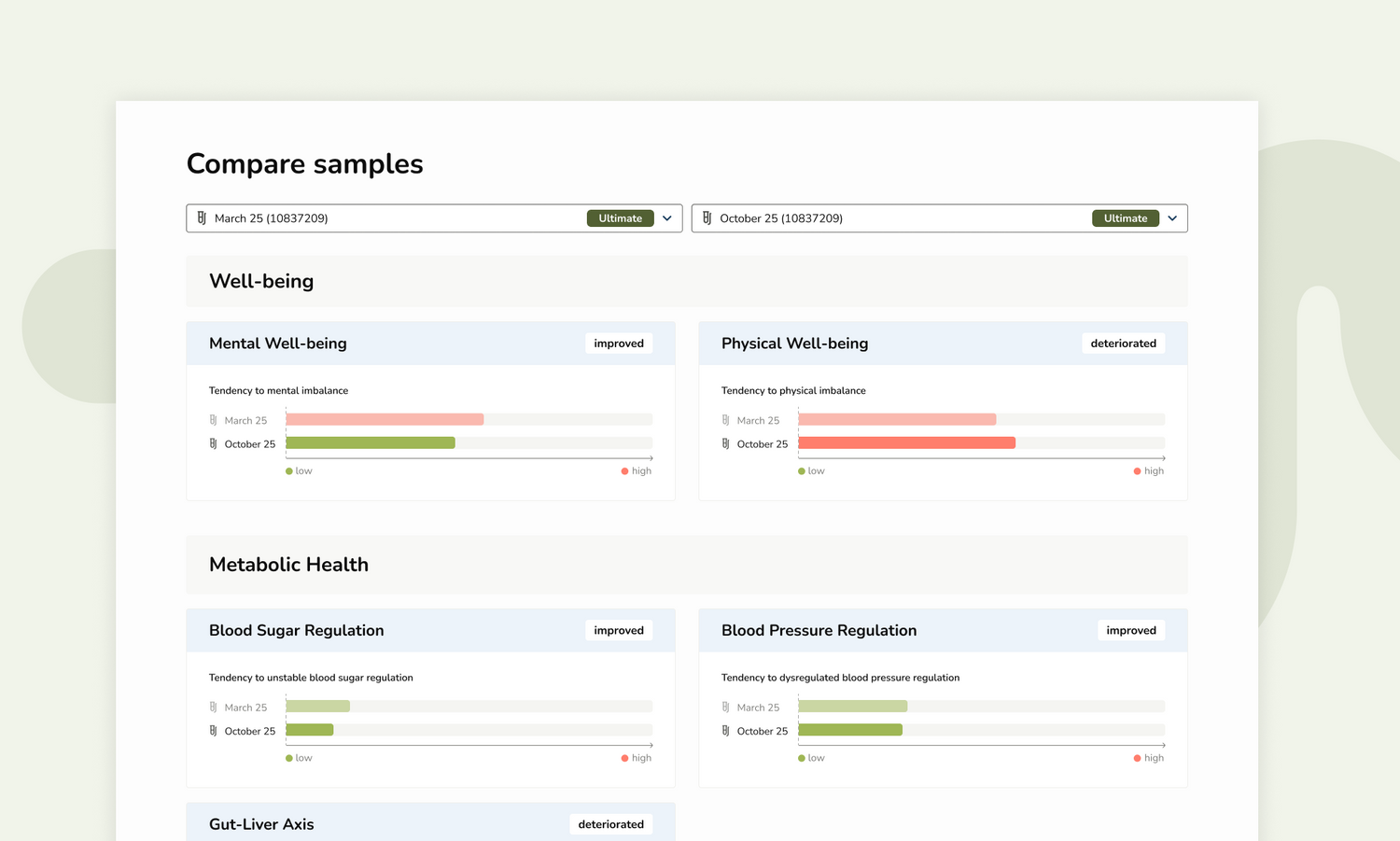Expand the October 25 sample dropdown chevron

coord(1172,218)
